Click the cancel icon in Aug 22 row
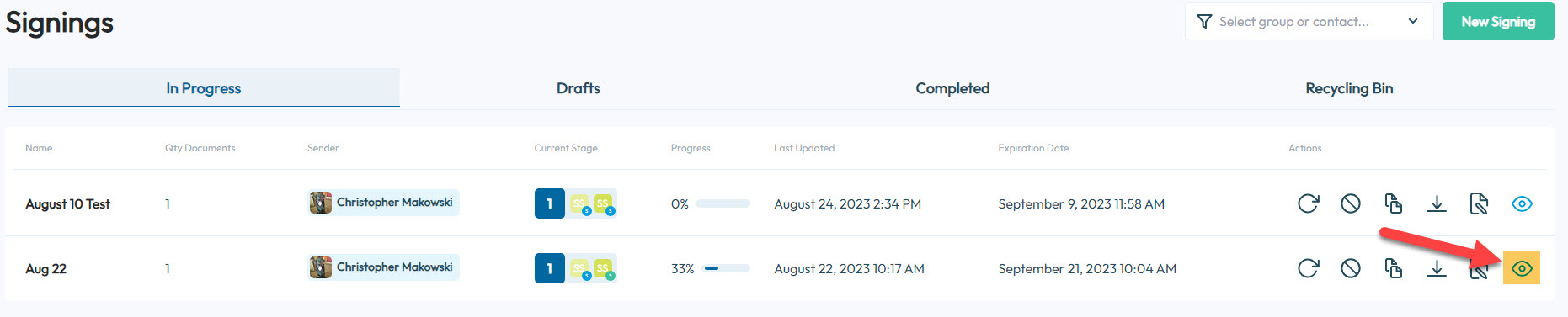 [1351, 268]
